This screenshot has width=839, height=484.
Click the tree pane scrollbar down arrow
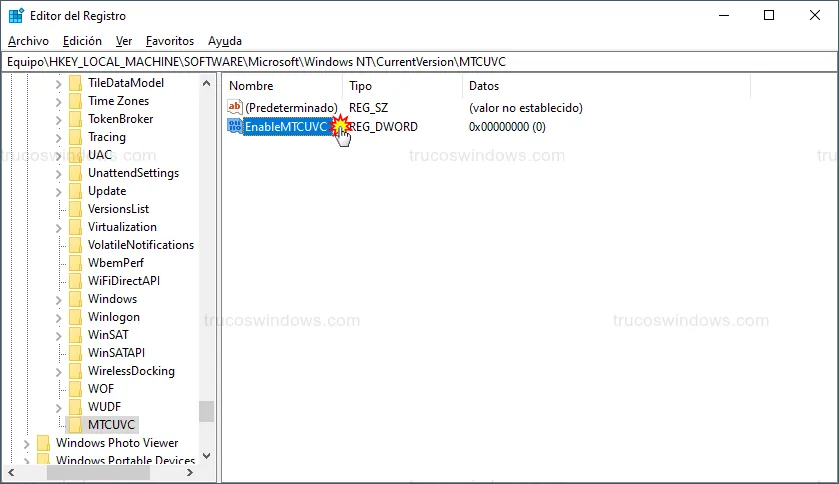pos(207,456)
